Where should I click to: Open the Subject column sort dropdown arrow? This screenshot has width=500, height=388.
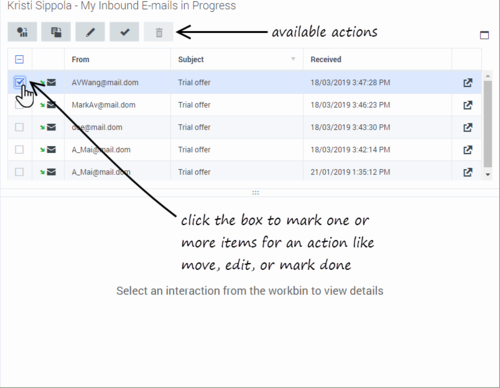tap(293, 59)
